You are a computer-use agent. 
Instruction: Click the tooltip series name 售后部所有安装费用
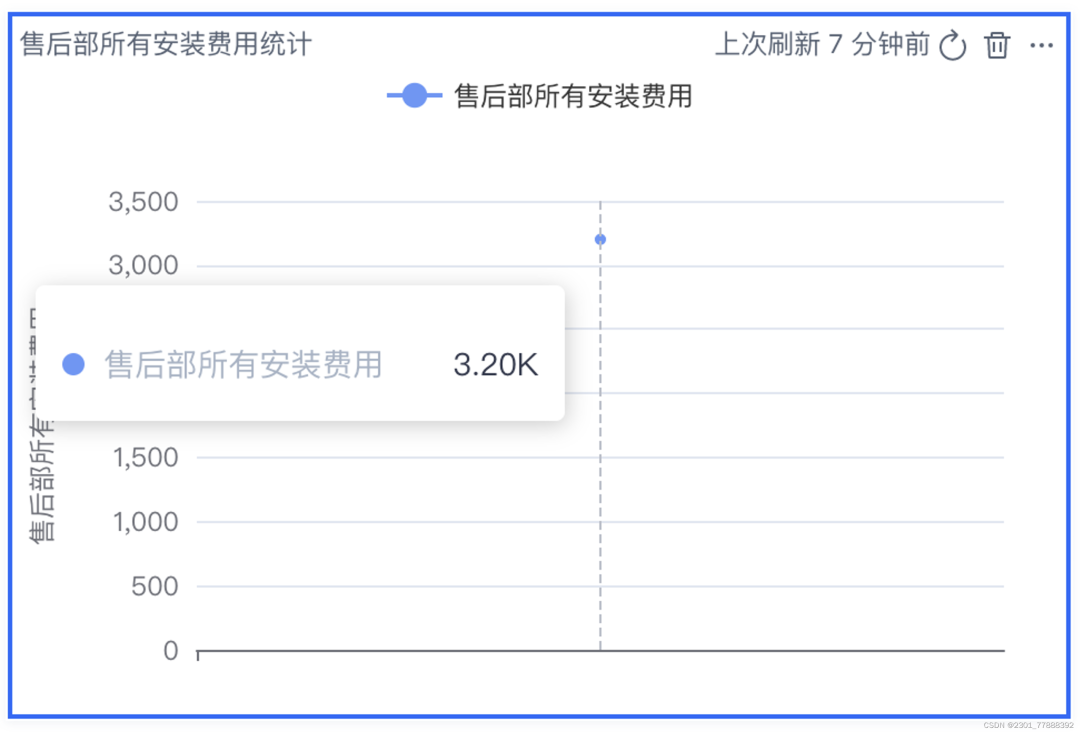(x=244, y=365)
